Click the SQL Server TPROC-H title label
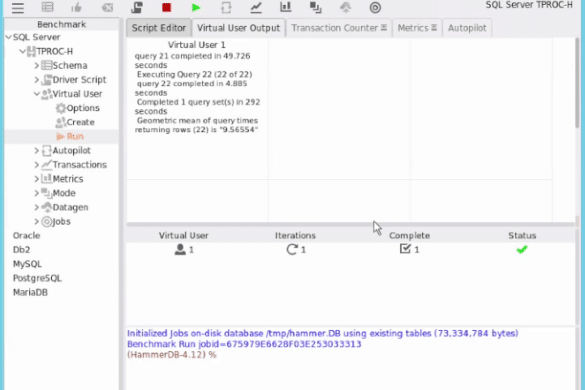 click(529, 5)
